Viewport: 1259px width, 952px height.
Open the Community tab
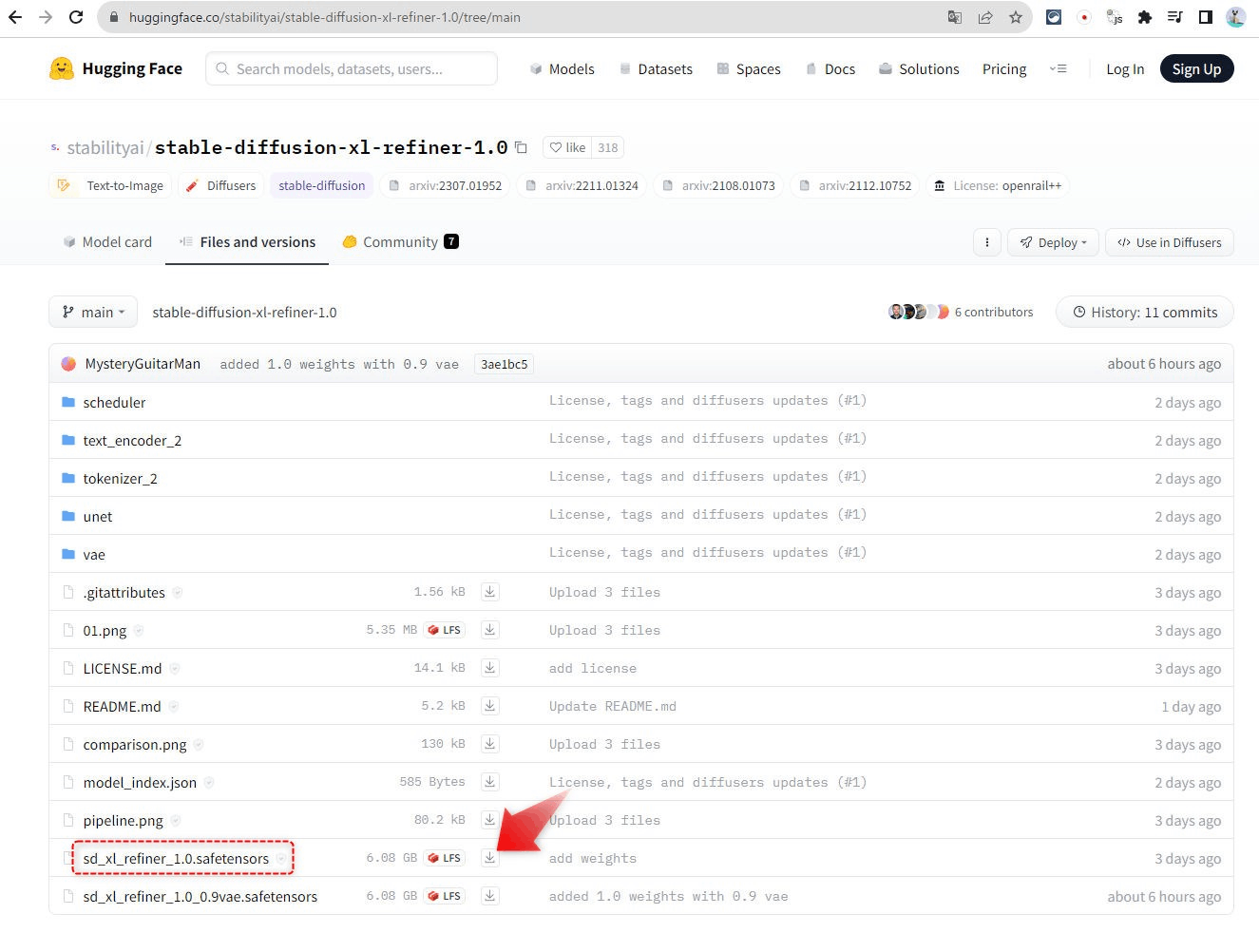click(x=400, y=242)
